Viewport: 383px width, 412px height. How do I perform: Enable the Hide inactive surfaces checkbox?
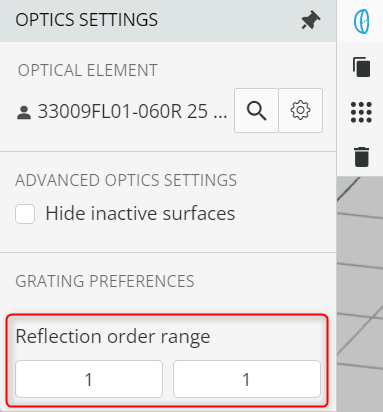click(x=25, y=214)
